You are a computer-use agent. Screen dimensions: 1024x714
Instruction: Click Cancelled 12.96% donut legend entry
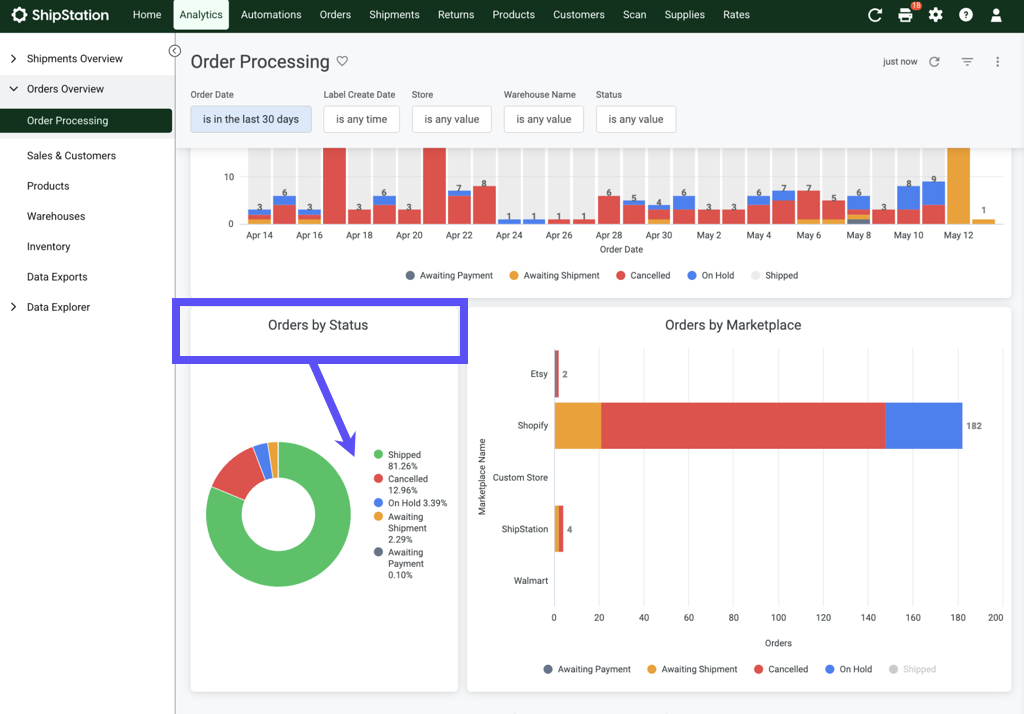click(x=401, y=484)
